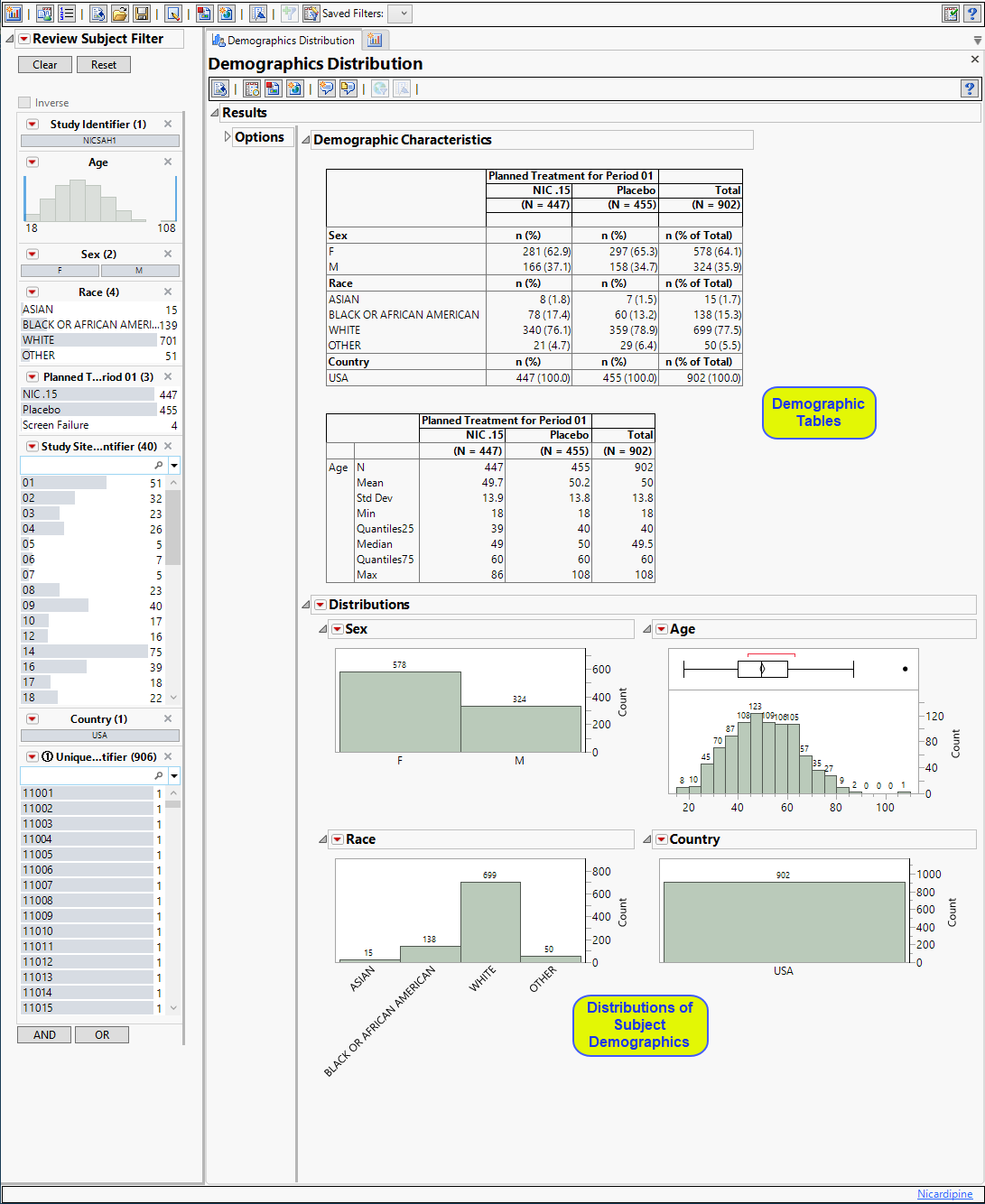Click the AND button
The image size is (985, 1204).
click(x=44, y=1035)
